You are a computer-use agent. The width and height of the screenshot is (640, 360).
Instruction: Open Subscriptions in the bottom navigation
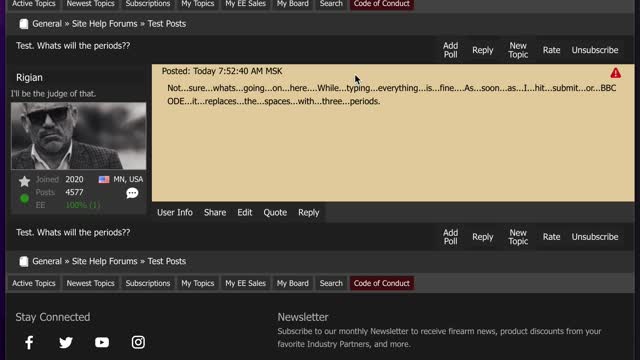point(148,283)
